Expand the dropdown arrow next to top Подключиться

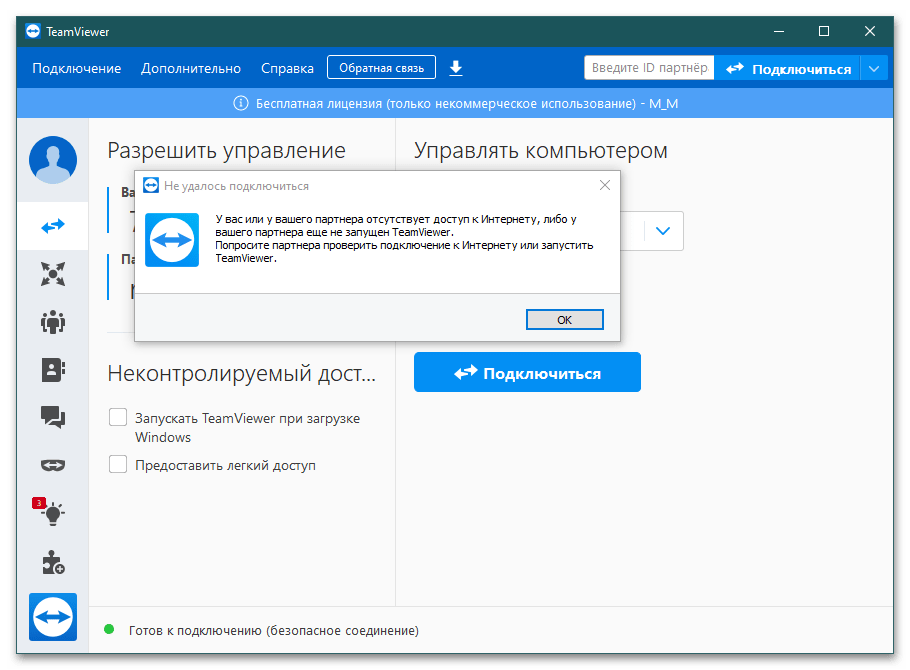[874, 69]
